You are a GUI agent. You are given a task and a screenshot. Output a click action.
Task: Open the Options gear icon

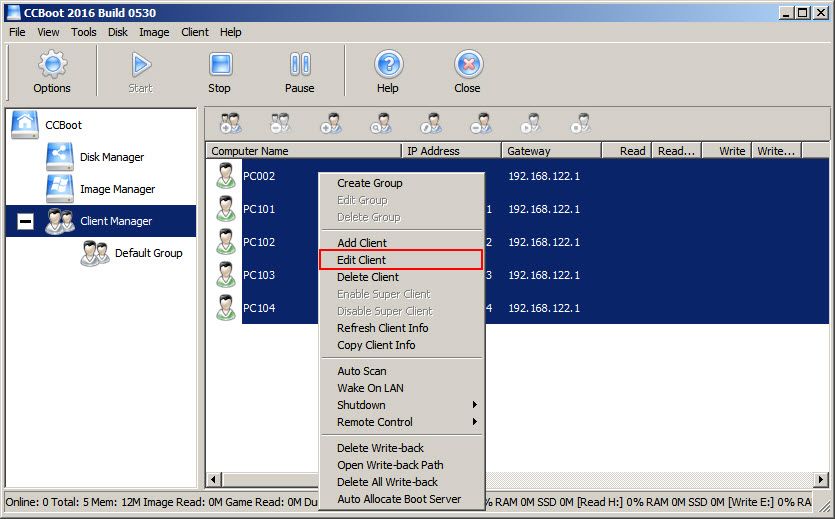tap(52, 64)
